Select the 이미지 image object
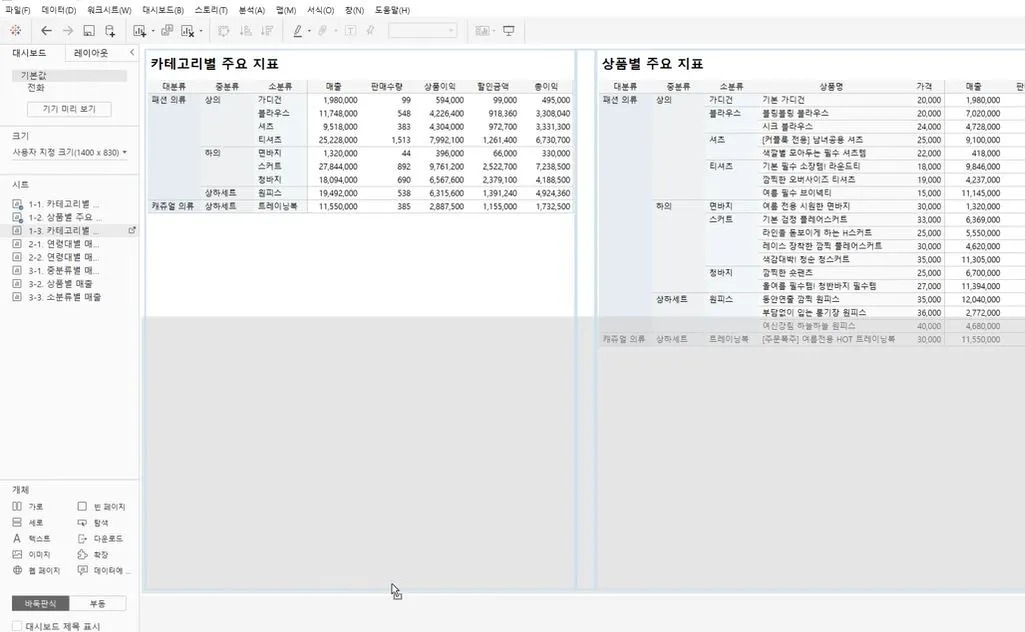The image size is (1025, 632). 31,554
